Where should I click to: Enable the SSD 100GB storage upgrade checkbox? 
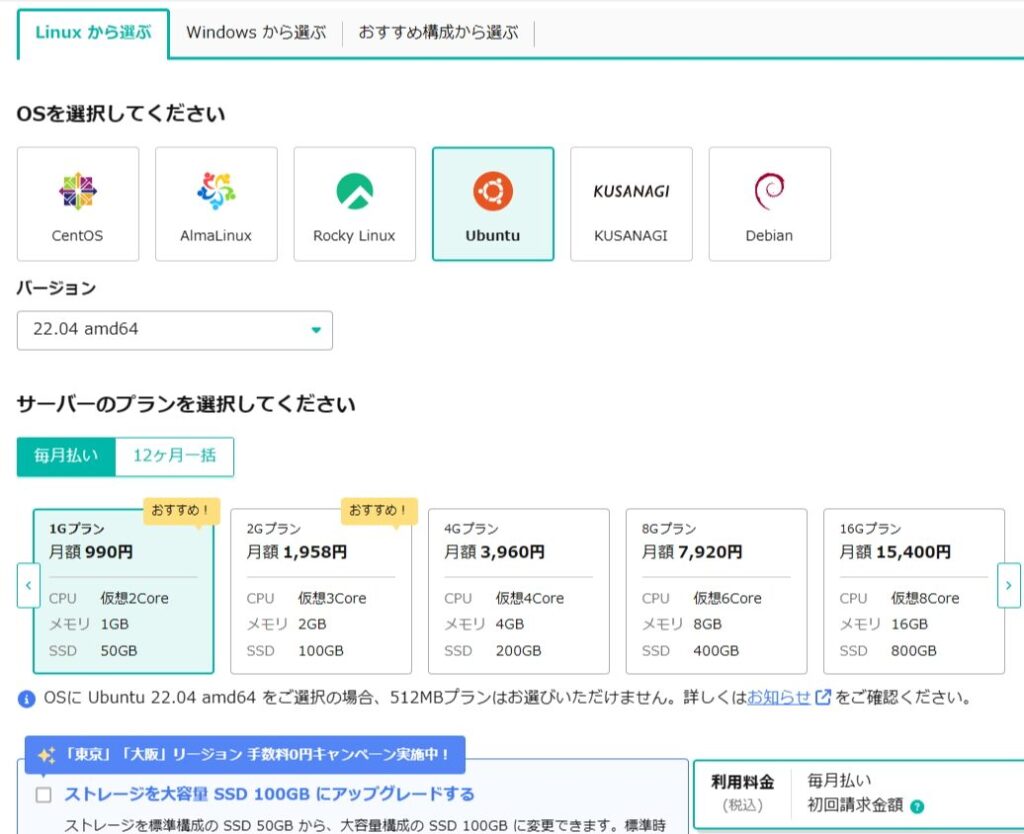click(41, 793)
